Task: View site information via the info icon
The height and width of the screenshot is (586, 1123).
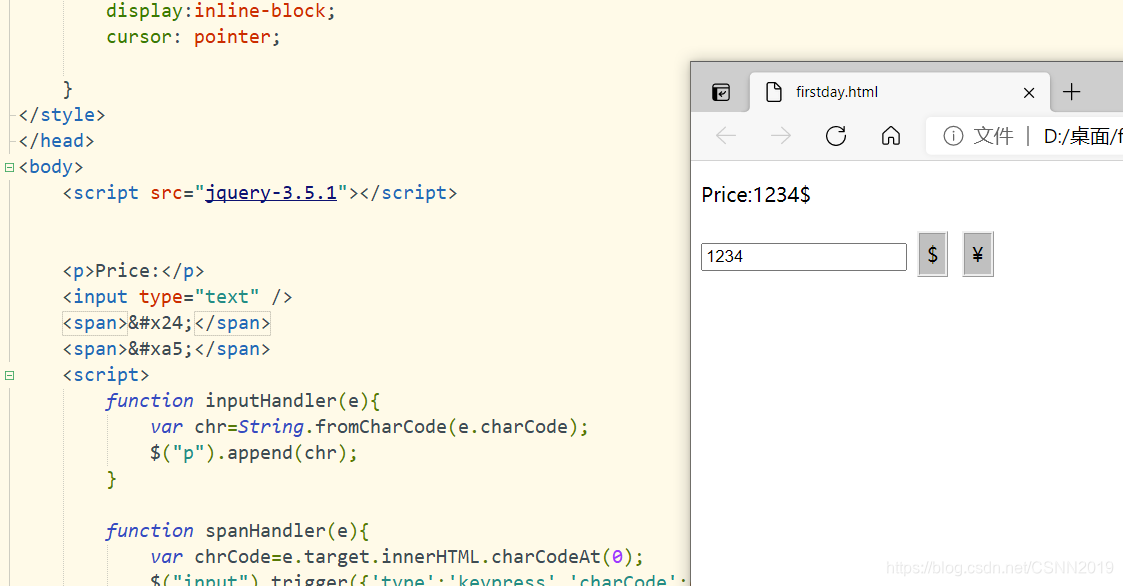Action: pos(953,135)
